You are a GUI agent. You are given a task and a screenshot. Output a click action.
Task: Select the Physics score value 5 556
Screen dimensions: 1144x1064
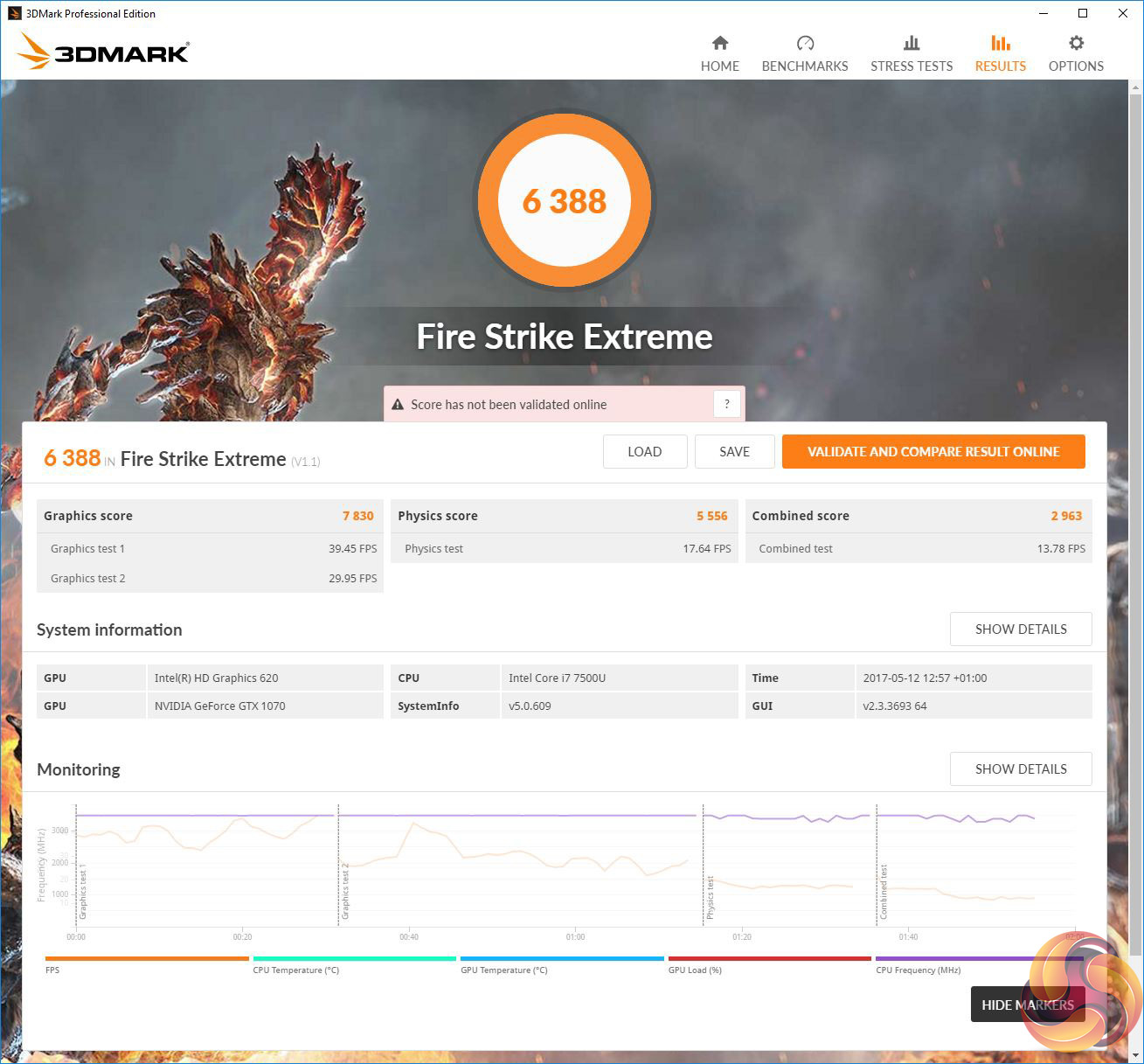pyautogui.click(x=712, y=516)
